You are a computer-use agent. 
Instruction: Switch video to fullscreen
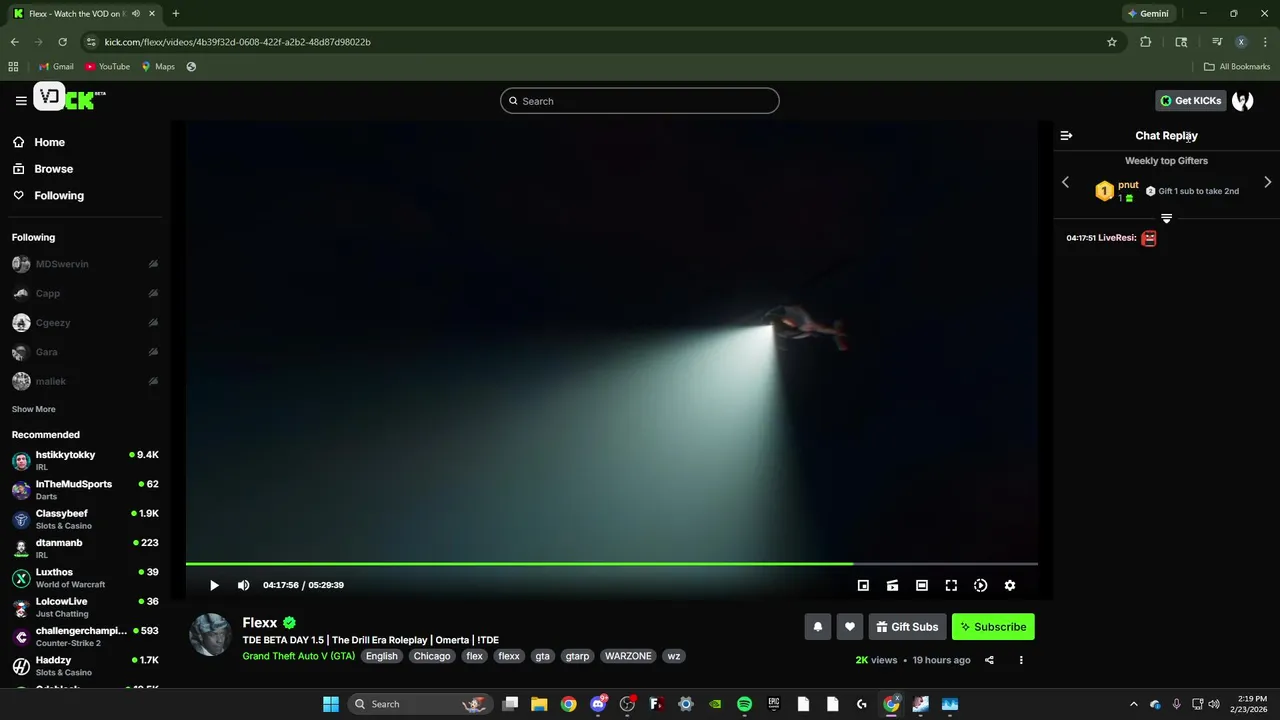[951, 585]
